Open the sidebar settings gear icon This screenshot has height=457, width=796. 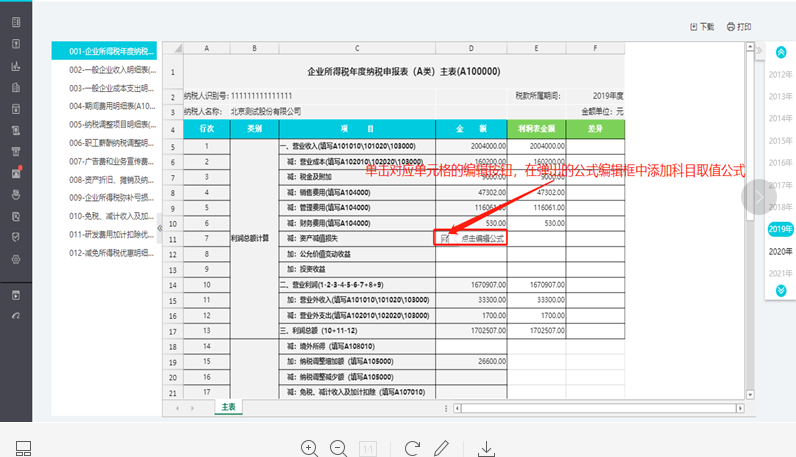click(16, 259)
